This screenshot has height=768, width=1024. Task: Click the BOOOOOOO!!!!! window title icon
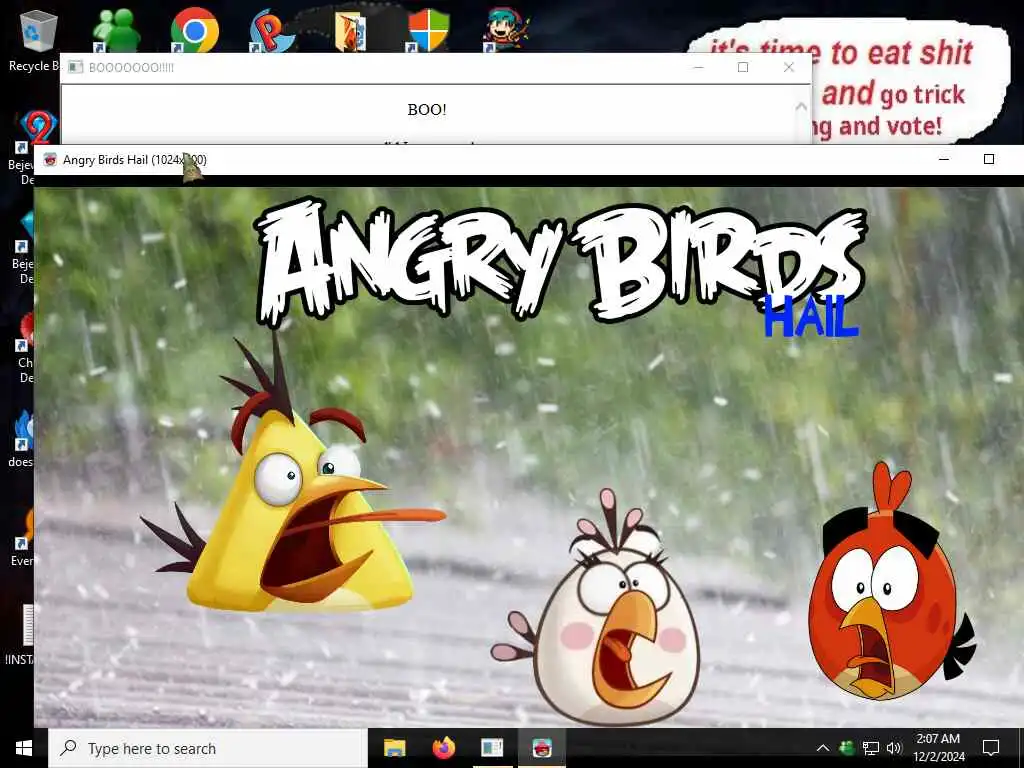(76, 67)
